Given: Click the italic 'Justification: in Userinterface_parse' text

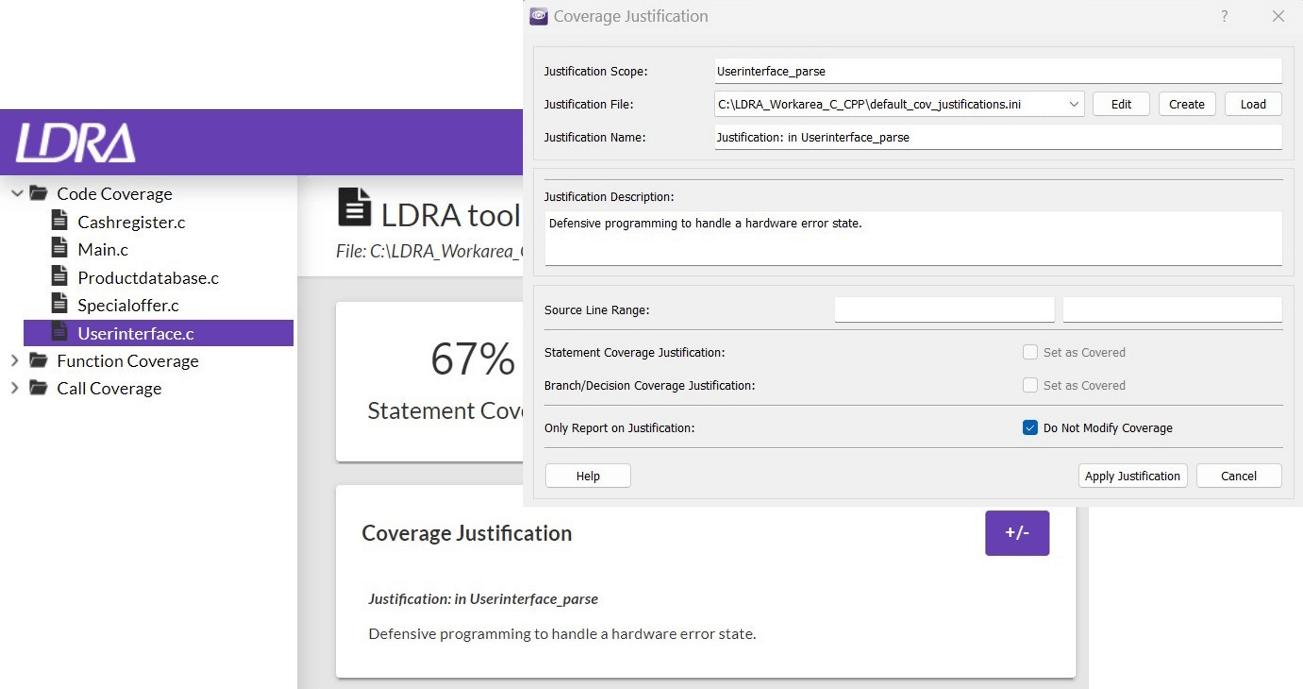Looking at the screenshot, I should click(x=483, y=599).
